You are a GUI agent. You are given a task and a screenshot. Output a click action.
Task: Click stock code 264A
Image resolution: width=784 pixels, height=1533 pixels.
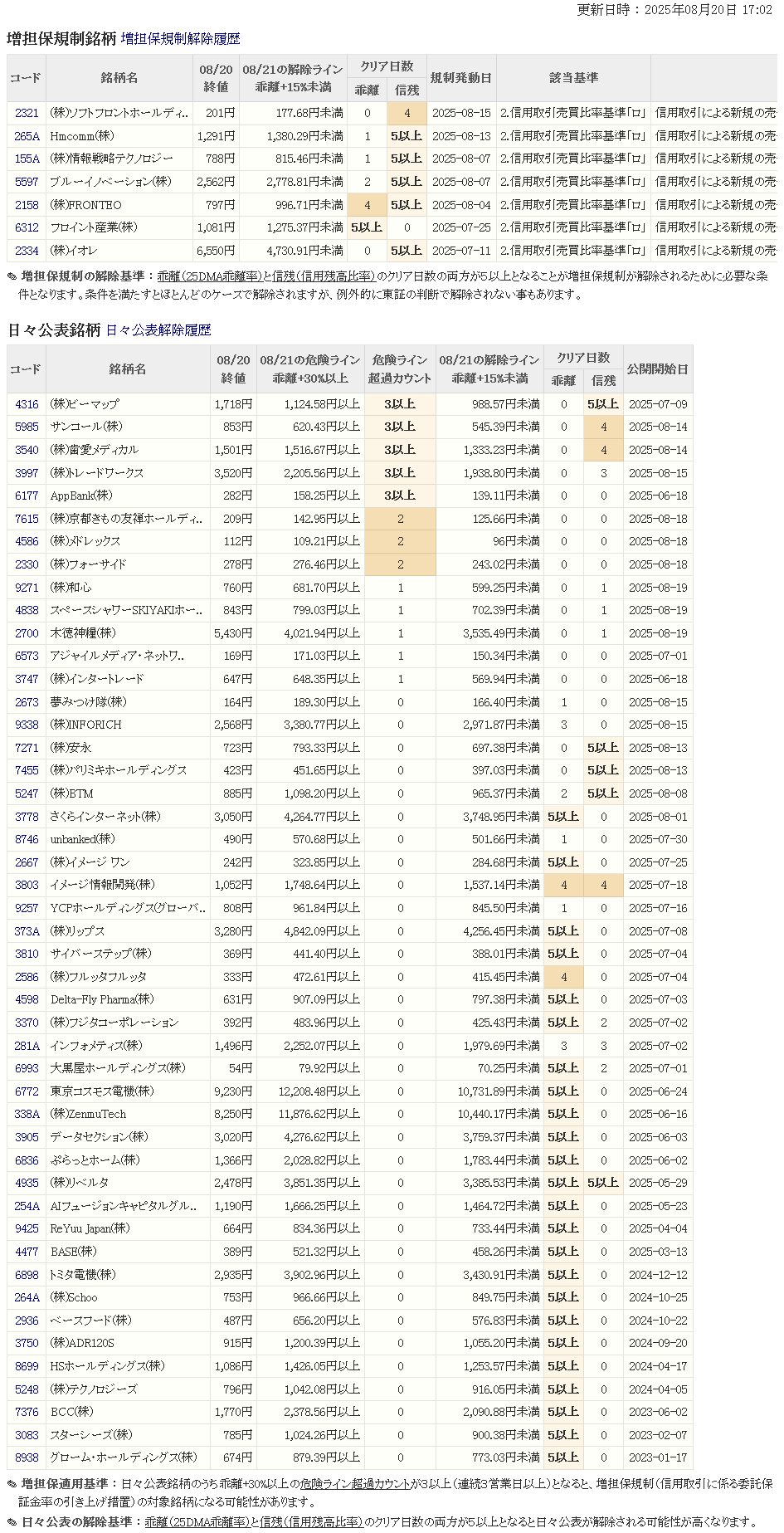tap(27, 1297)
